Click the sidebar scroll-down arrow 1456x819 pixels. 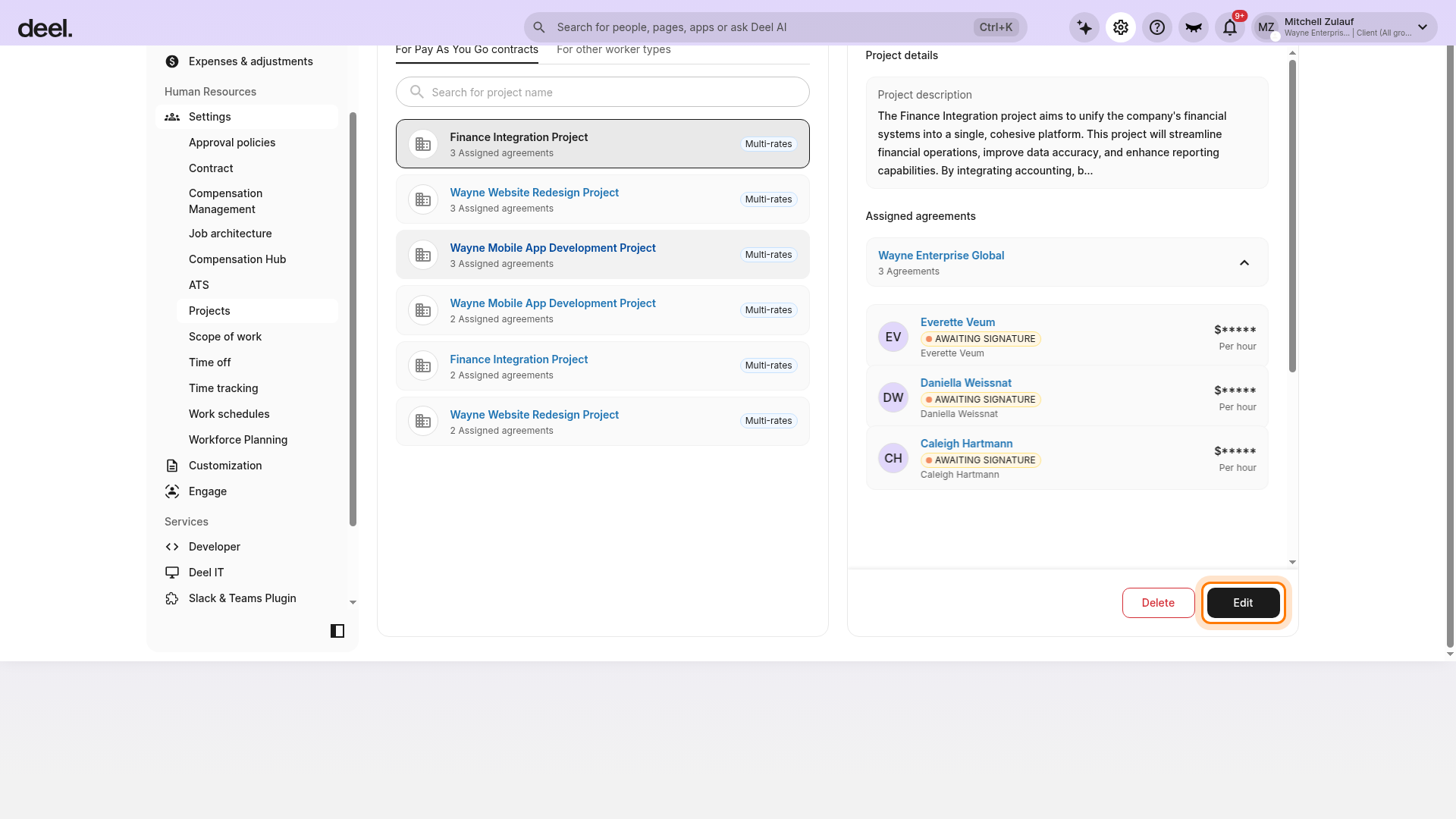[x=353, y=602]
